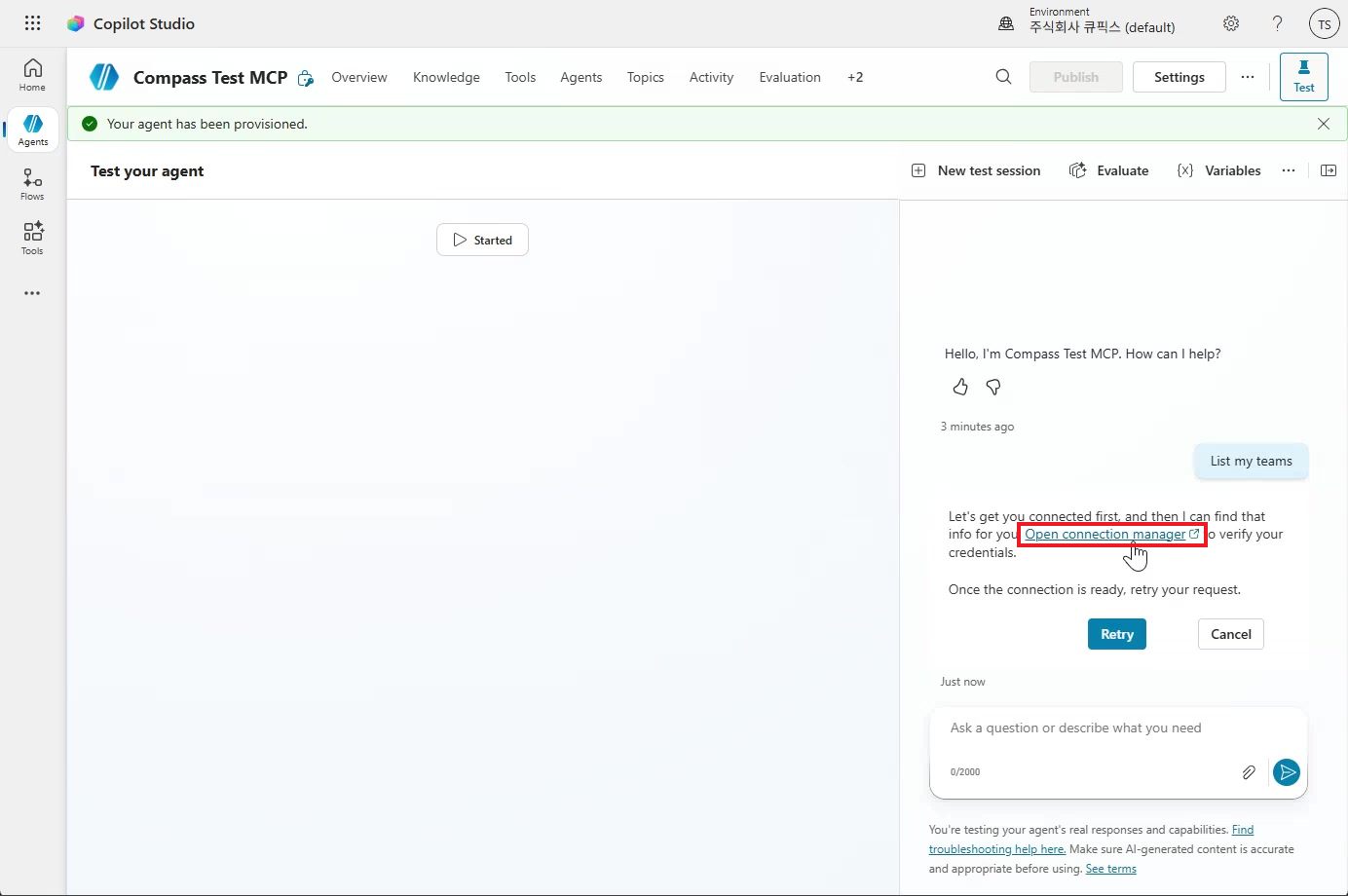The height and width of the screenshot is (896, 1348).
Task: Open the Tools tab in the agent navigation
Action: click(x=520, y=77)
